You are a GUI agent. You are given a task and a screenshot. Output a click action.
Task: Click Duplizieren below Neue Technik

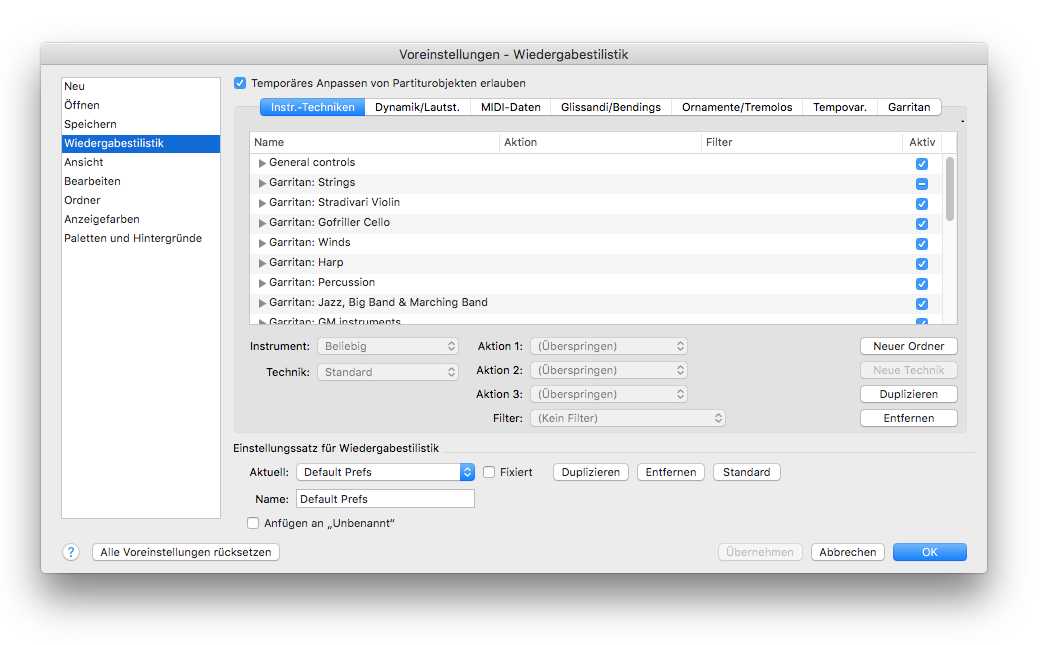point(909,394)
